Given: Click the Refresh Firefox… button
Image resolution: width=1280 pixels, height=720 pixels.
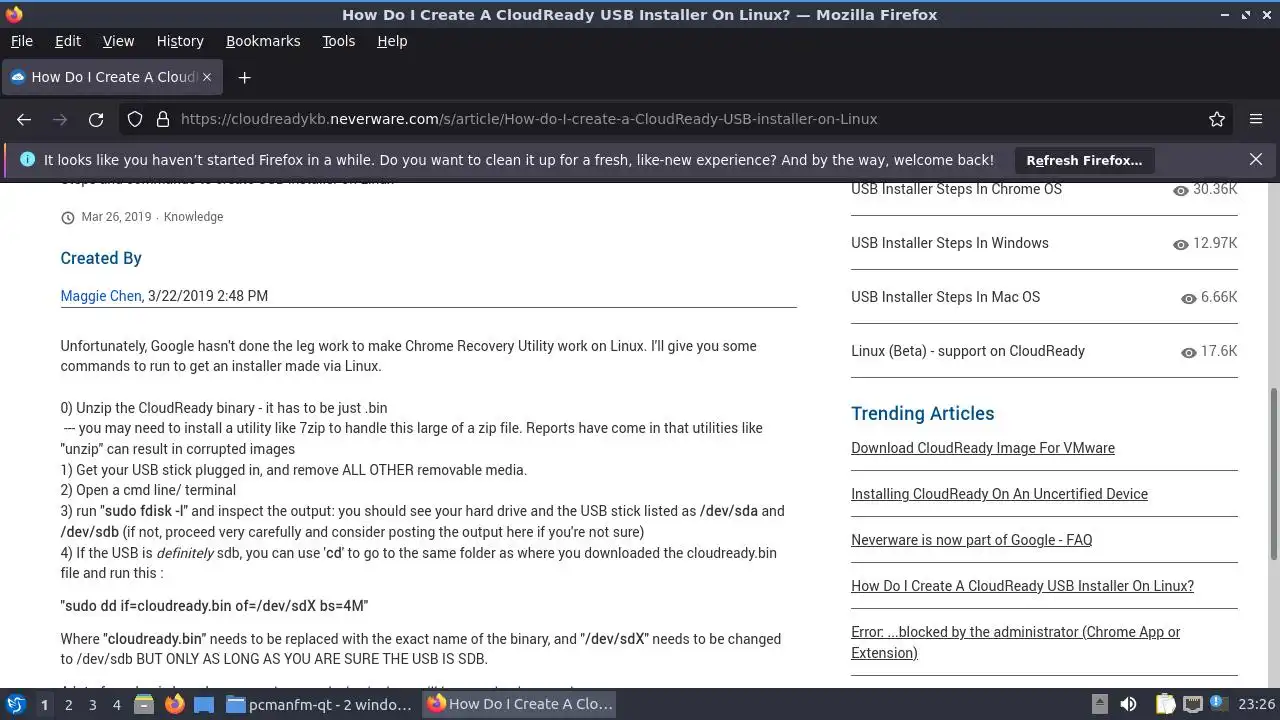Looking at the screenshot, I should (1084, 160).
